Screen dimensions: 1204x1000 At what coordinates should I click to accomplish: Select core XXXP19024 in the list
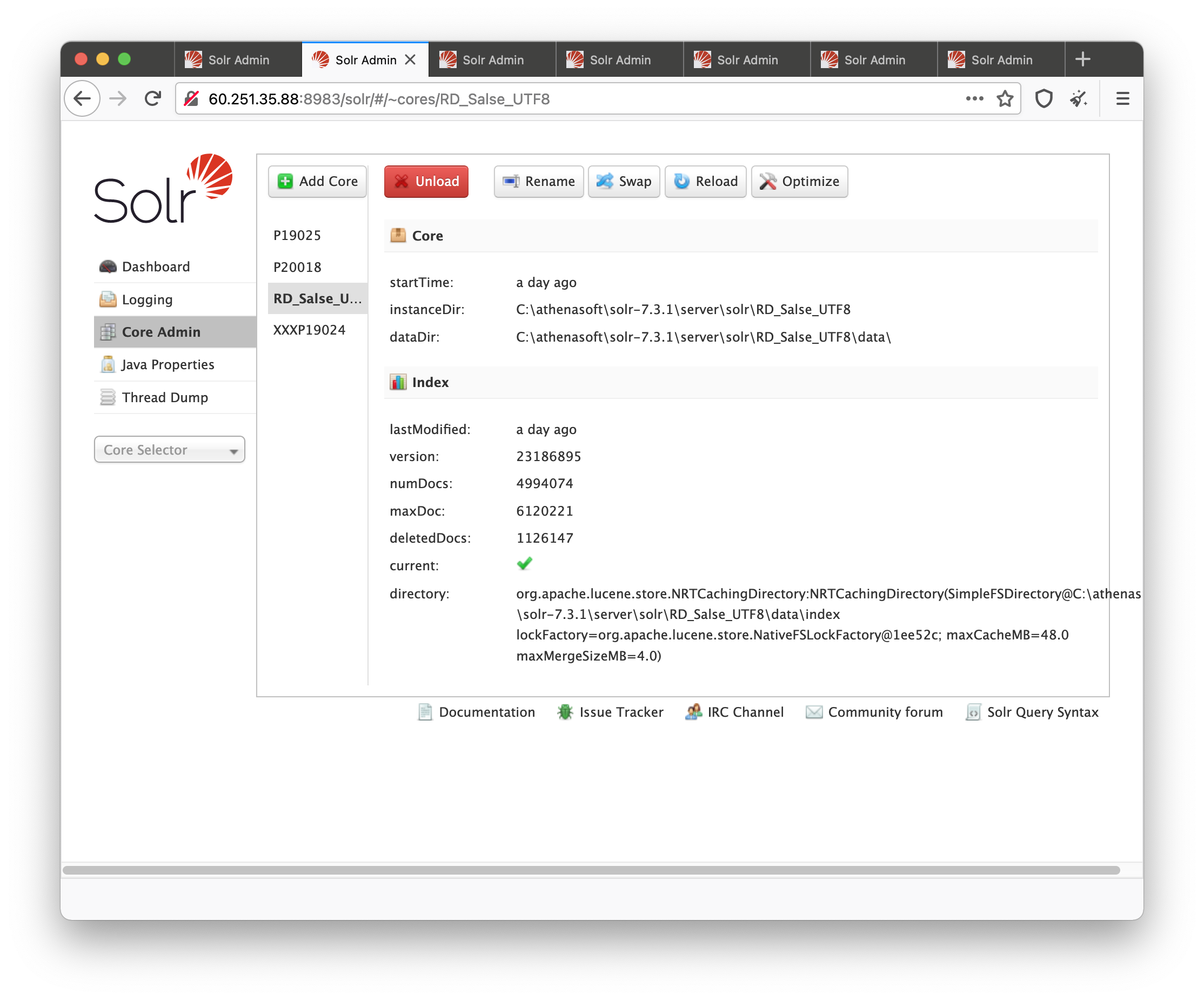click(x=318, y=330)
